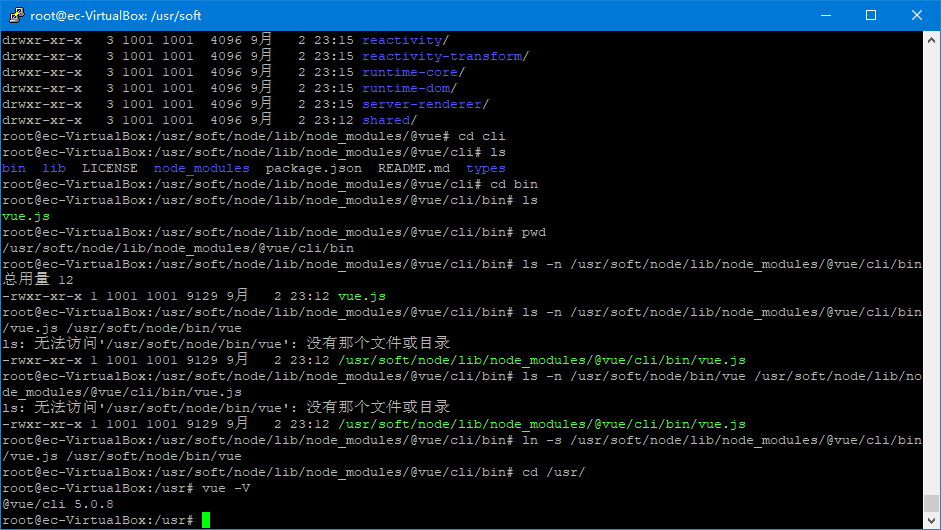Click 'vue.js' in the -rwxr-xr-x 23:12 row after '总用量'
The image size is (941, 530).
[x=362, y=296]
